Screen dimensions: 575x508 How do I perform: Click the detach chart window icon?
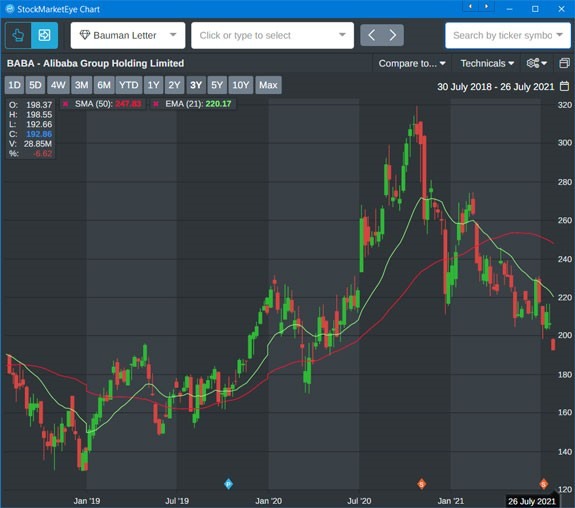click(x=564, y=63)
